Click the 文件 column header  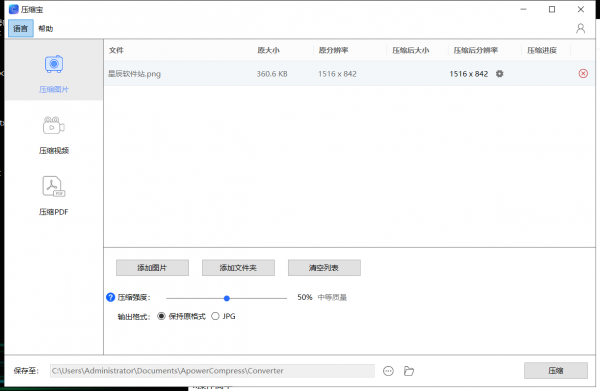[116, 50]
